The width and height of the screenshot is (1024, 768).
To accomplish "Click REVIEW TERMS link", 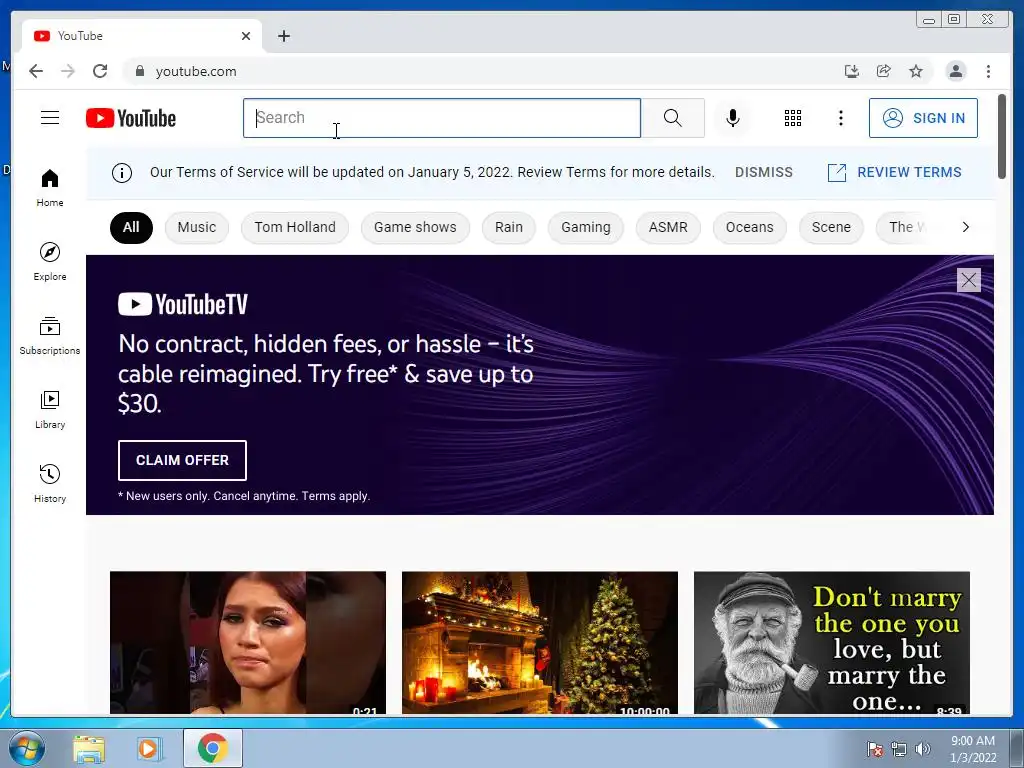I will [895, 172].
